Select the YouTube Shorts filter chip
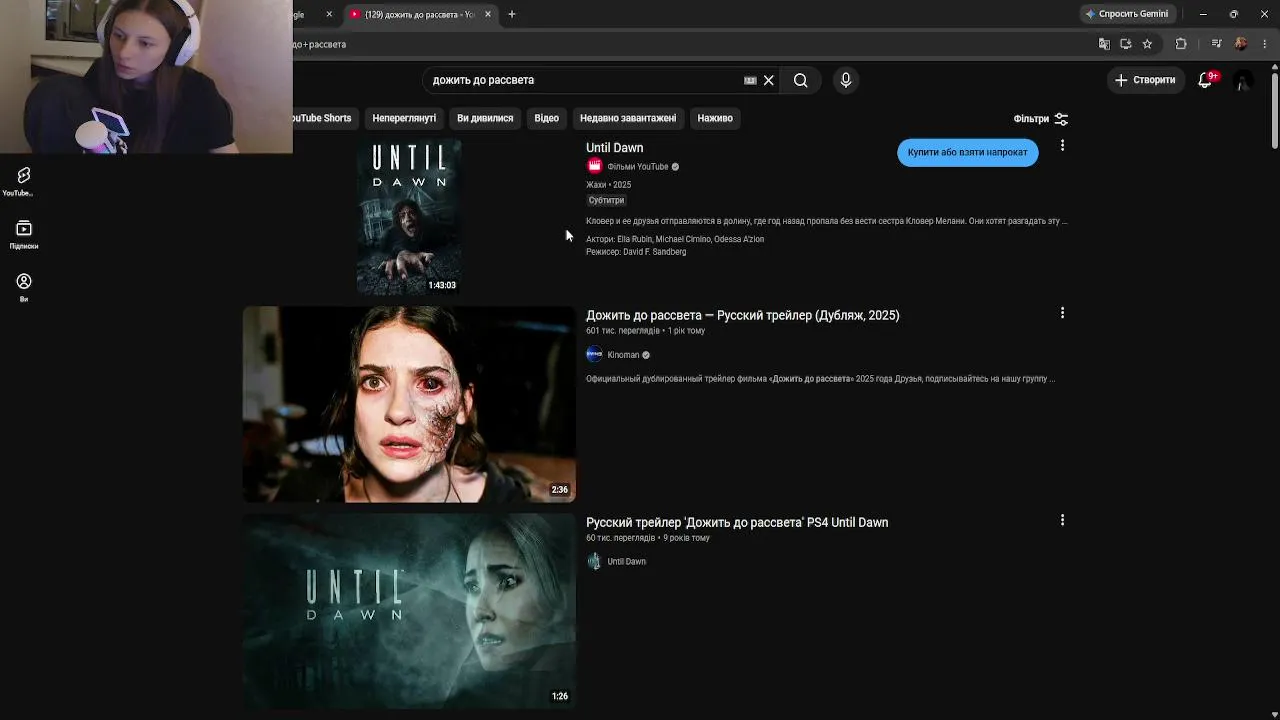The image size is (1280, 720). (320, 118)
